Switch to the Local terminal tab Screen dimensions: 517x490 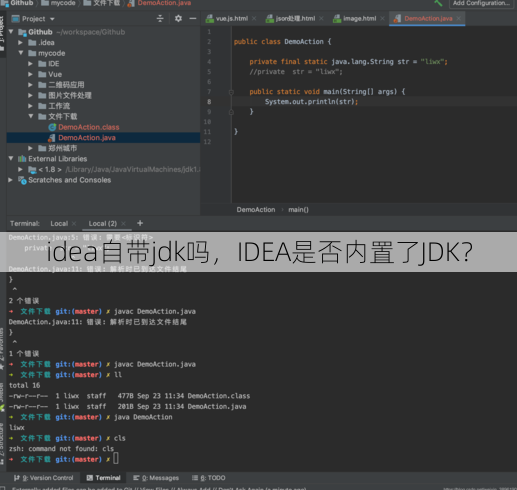click(59, 224)
